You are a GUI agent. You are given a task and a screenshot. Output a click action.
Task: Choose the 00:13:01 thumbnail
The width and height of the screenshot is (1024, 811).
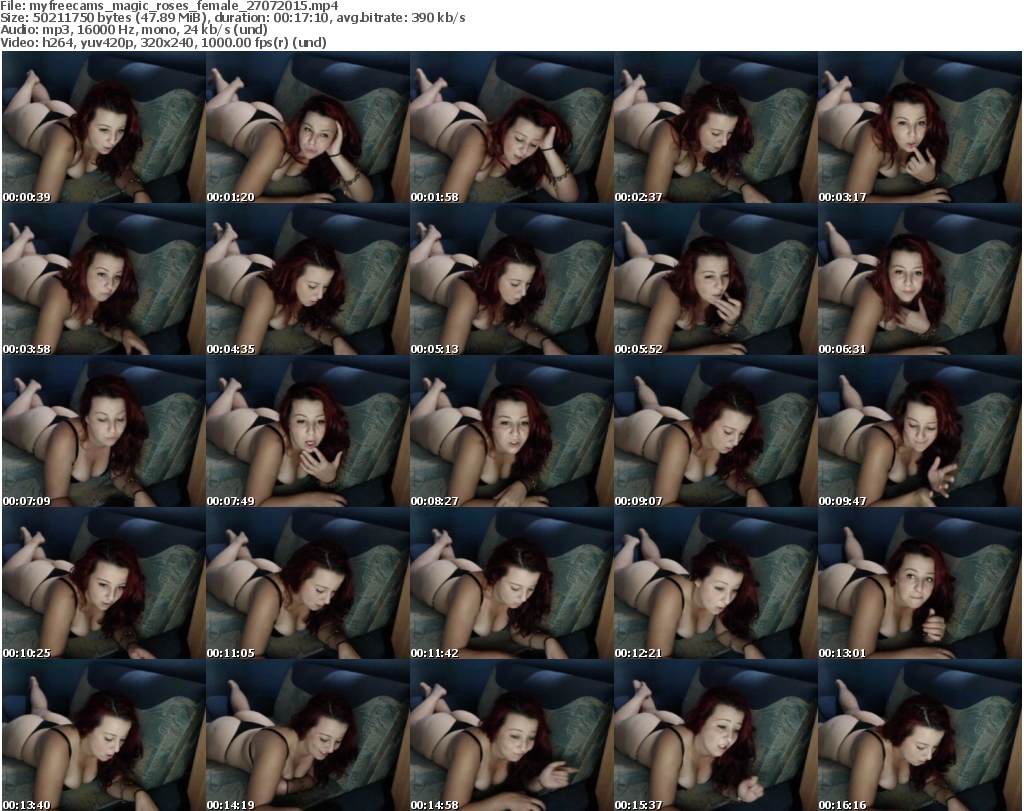click(920, 584)
